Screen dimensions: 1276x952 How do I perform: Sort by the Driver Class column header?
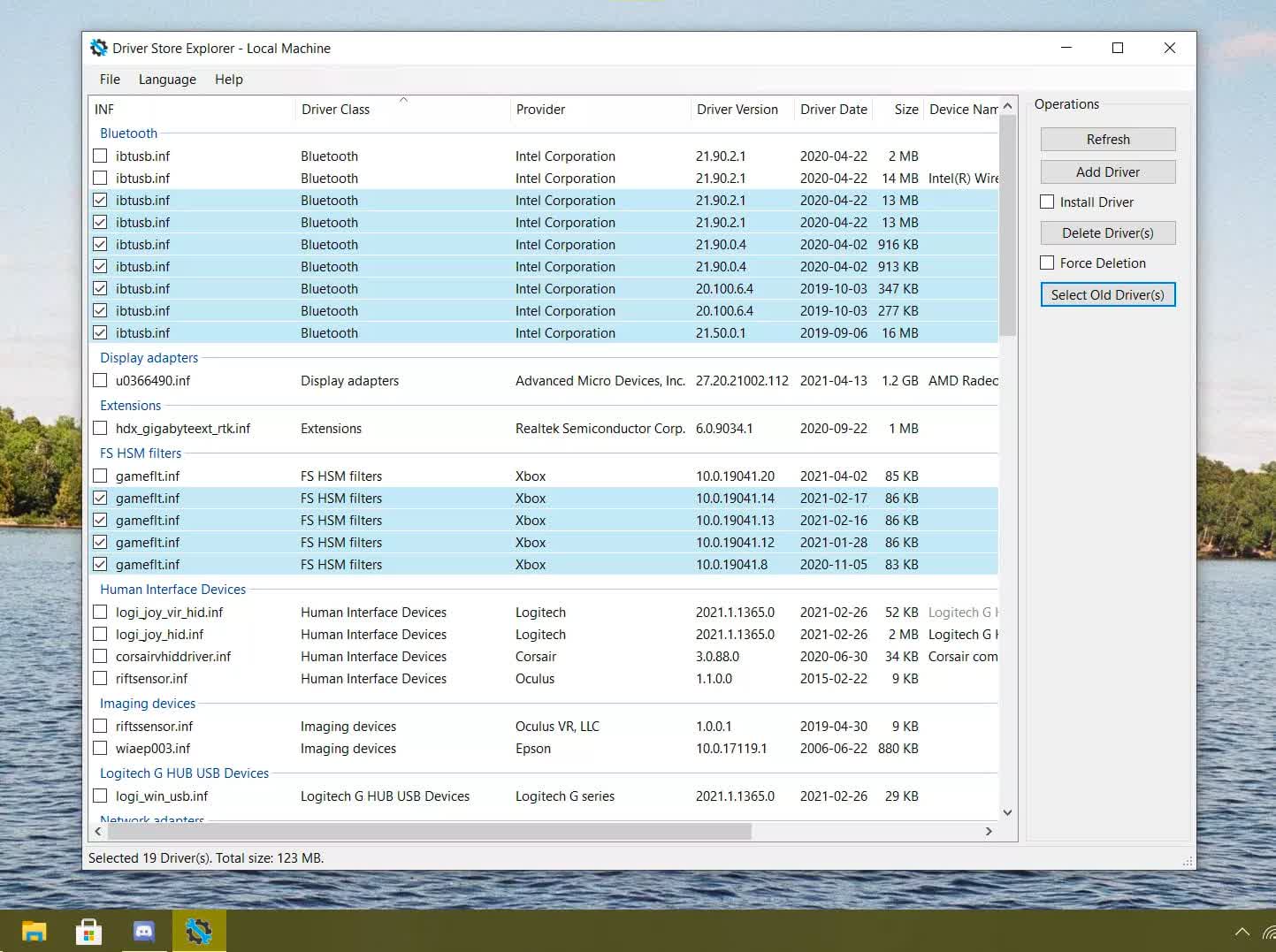(336, 110)
